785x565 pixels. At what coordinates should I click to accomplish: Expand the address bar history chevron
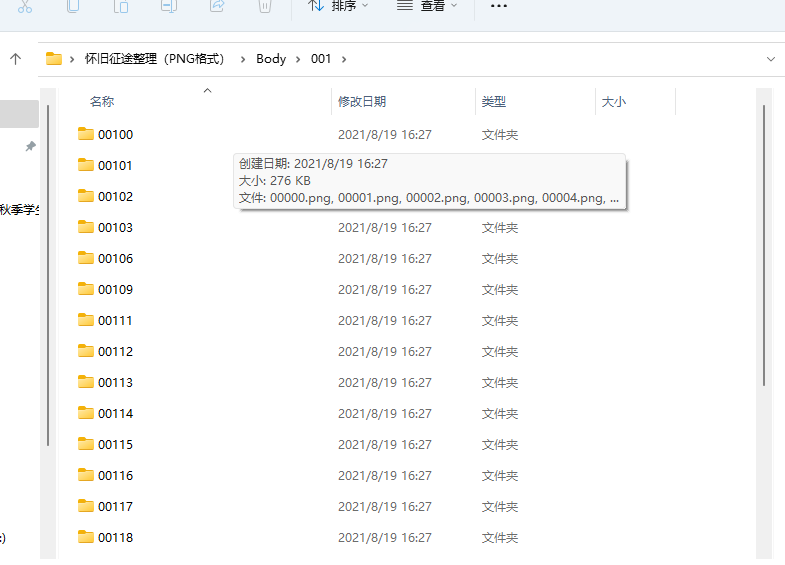[770, 59]
